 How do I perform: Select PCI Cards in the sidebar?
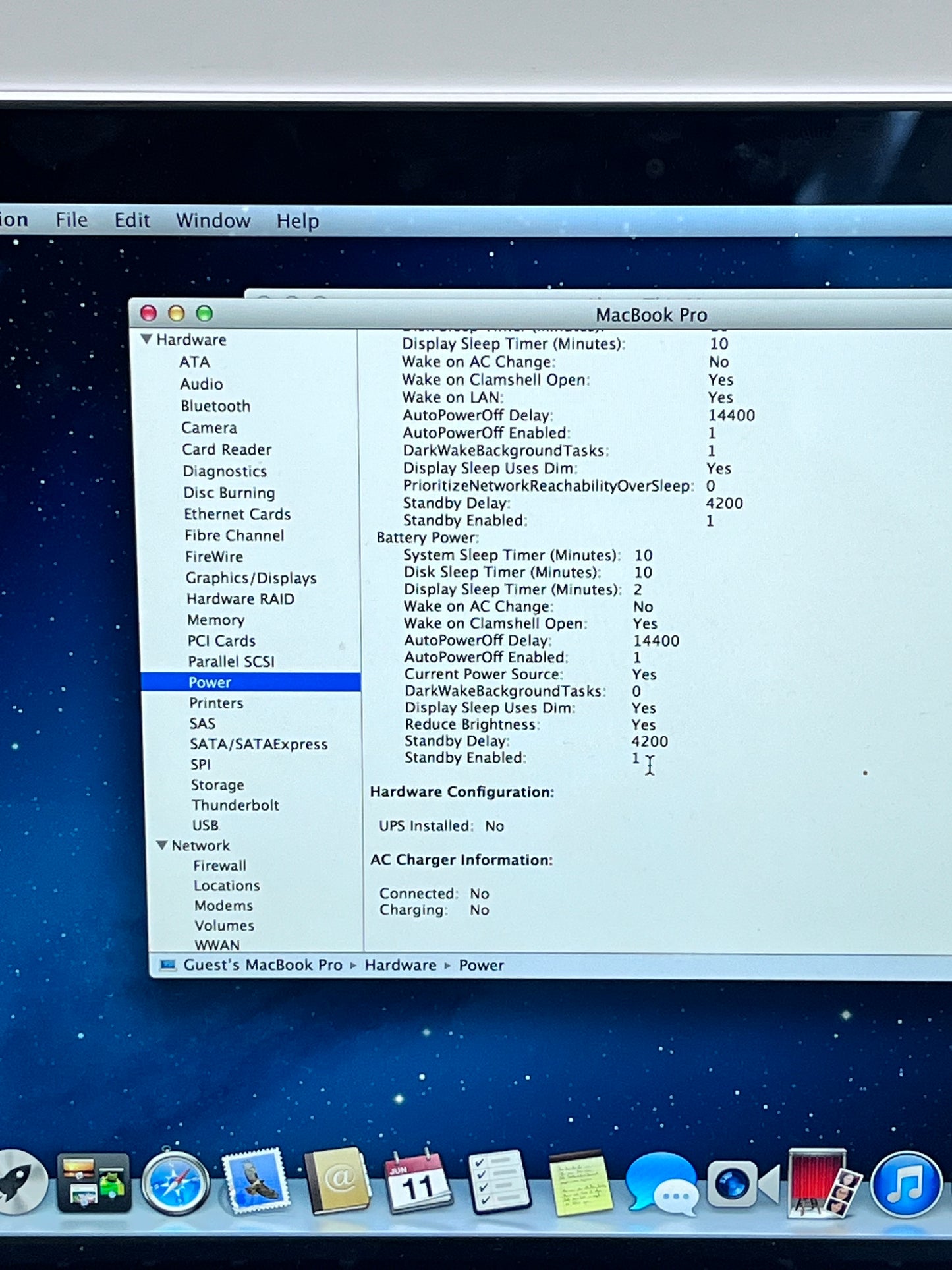221,641
